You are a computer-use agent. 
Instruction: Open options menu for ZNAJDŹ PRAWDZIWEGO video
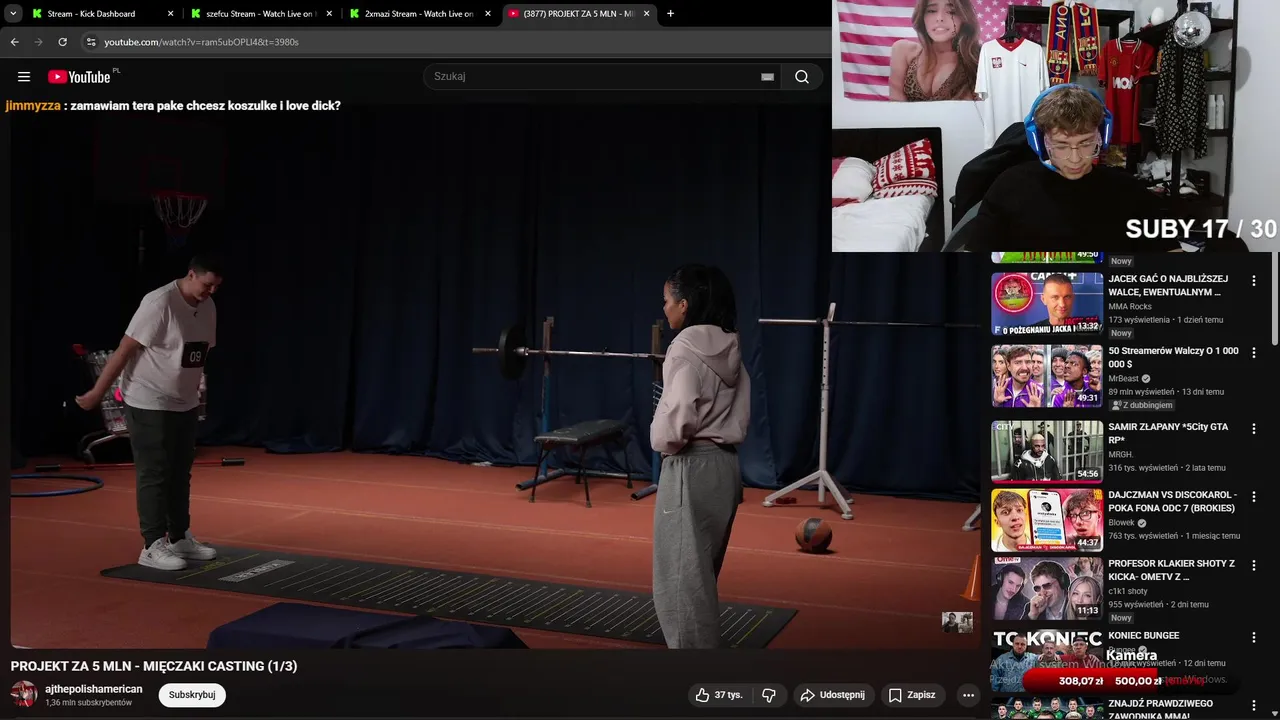[1253, 706]
